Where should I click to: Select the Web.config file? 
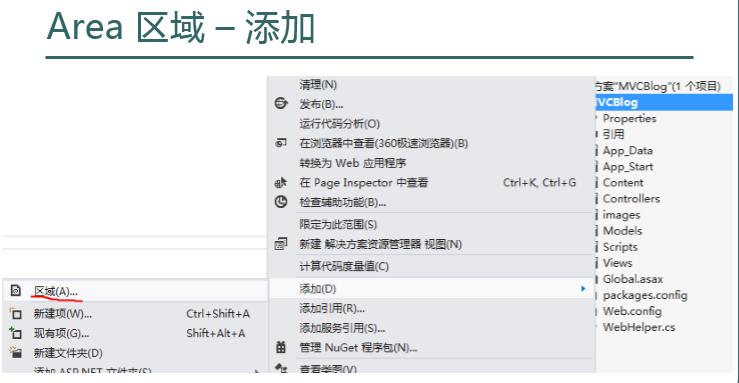632,311
